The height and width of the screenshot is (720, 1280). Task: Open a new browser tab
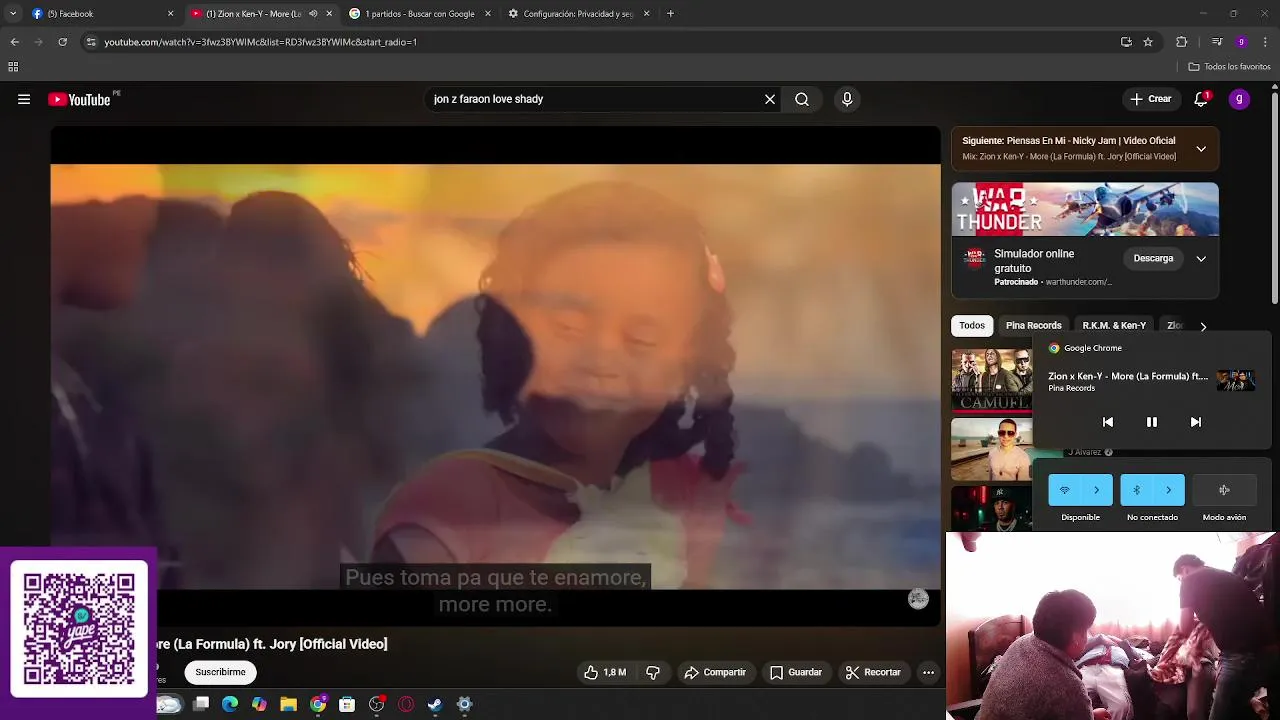pyautogui.click(x=670, y=14)
